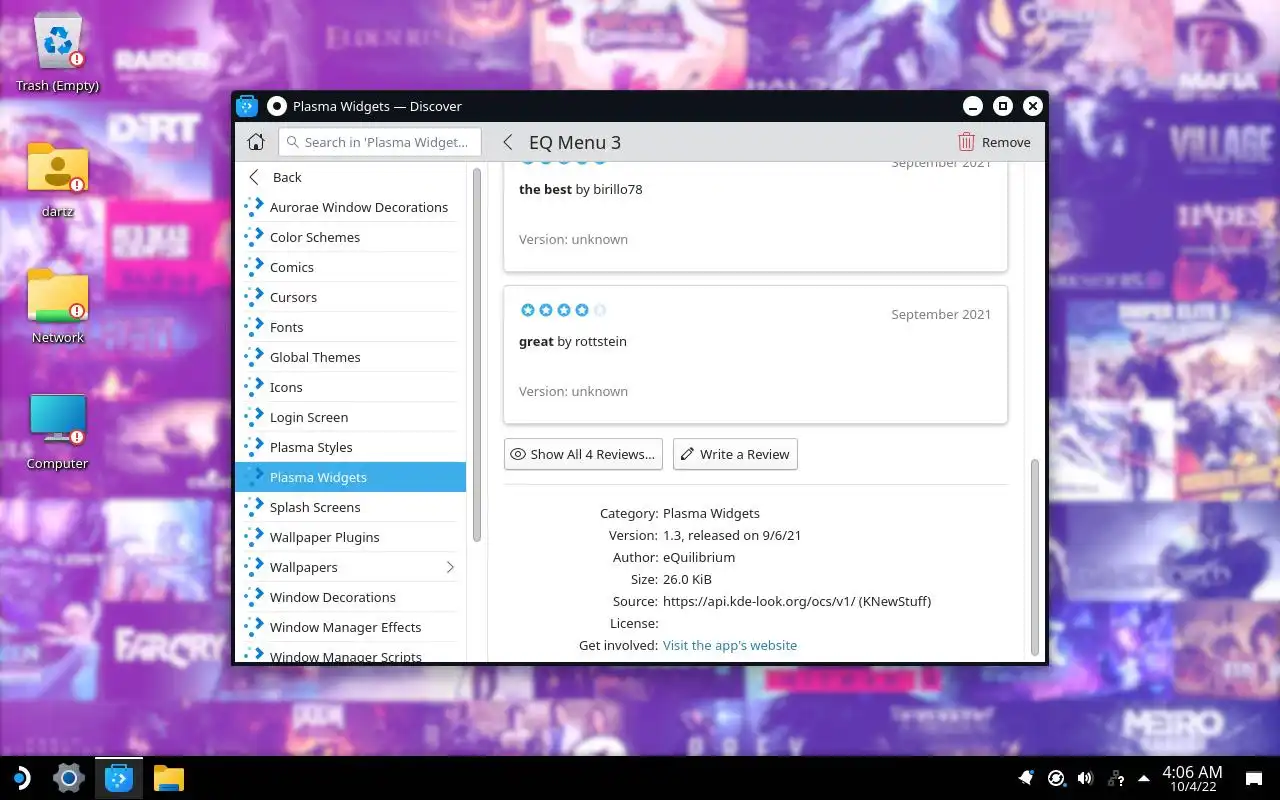Click the star rating on rottstein's review

[x=563, y=310]
